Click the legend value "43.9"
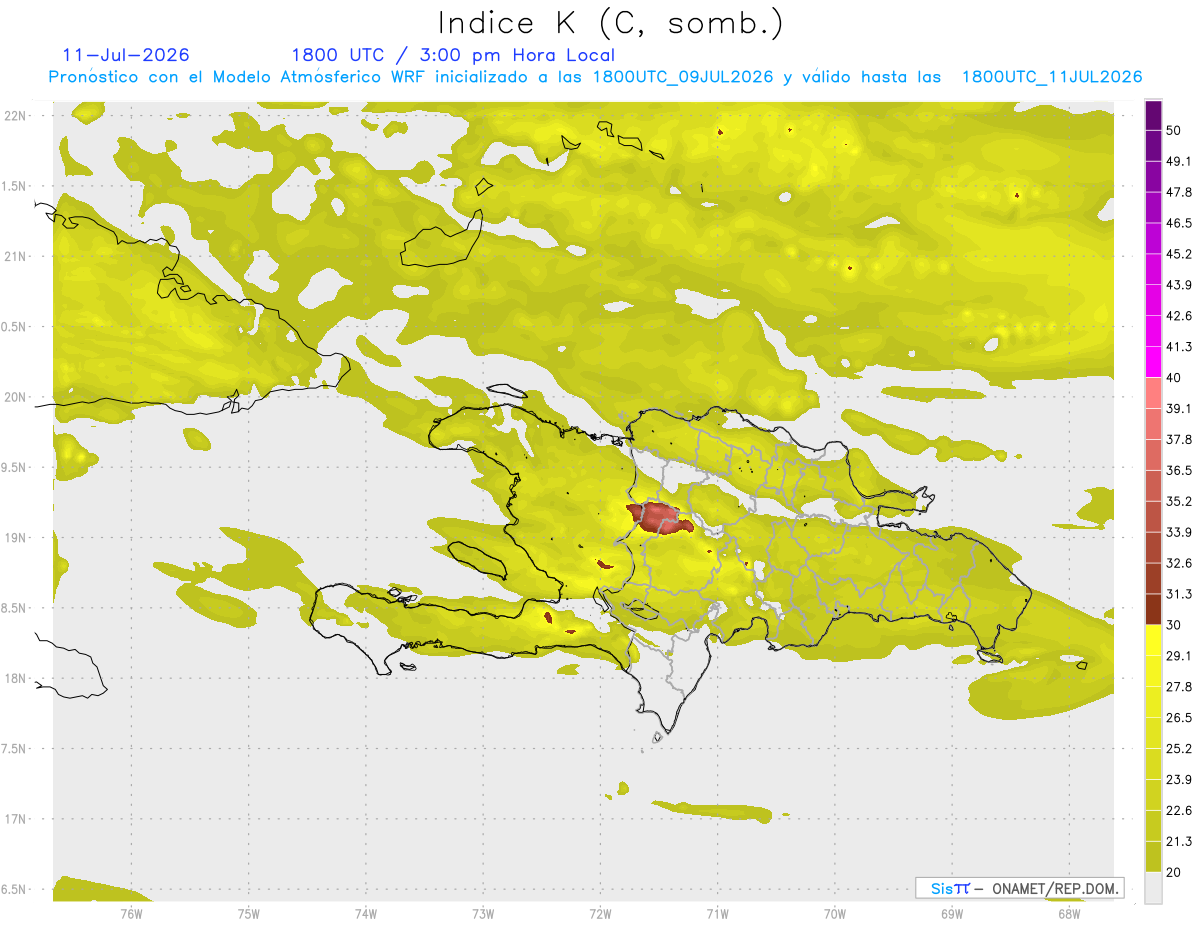Image resolution: width=1200 pixels, height=927 pixels. coord(1180,285)
